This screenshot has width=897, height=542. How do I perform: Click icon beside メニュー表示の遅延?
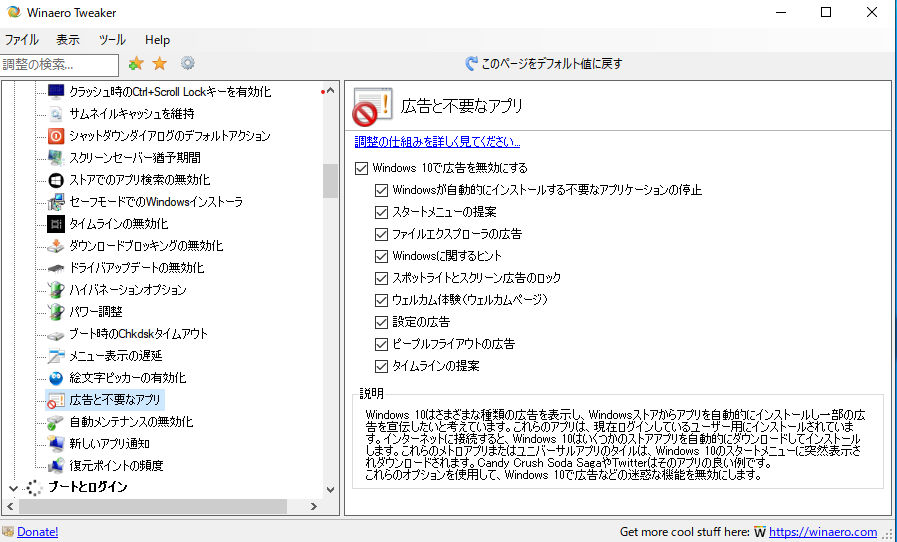pyautogui.click(x=55, y=356)
